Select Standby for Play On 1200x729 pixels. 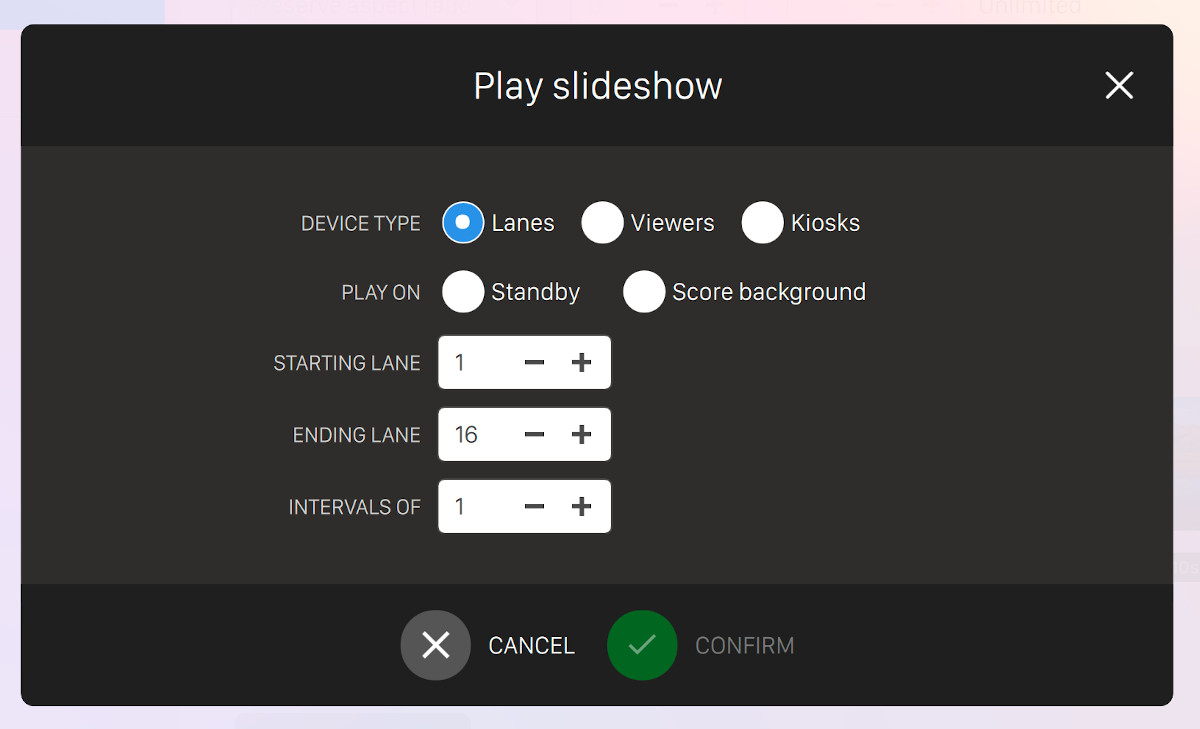tap(463, 292)
